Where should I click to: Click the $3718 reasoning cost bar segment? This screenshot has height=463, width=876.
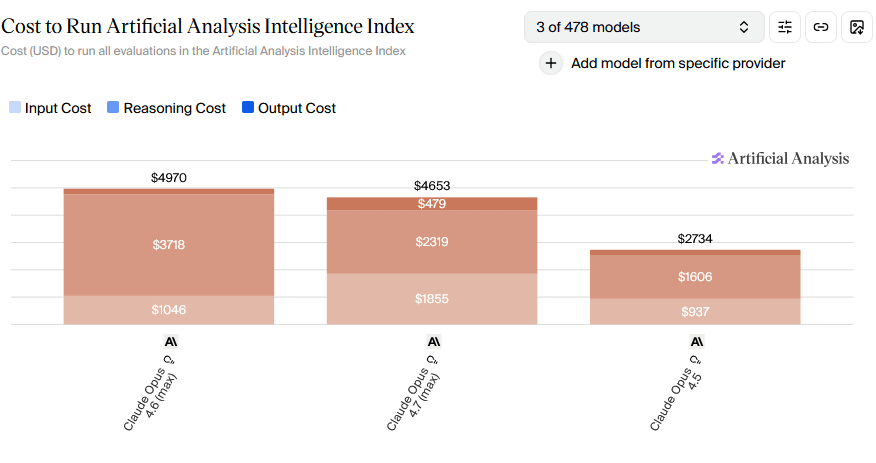point(169,245)
